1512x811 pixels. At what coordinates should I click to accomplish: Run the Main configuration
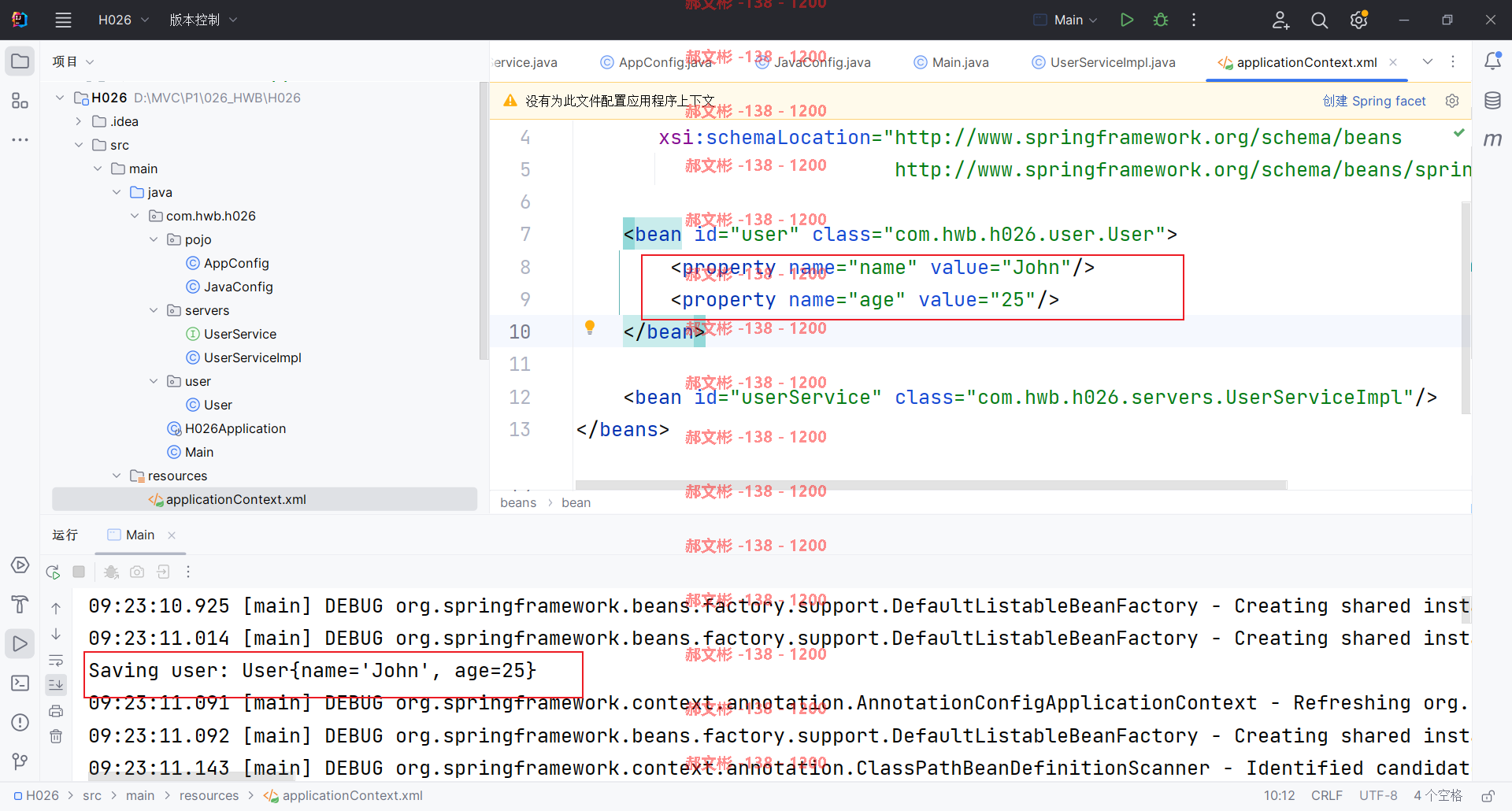click(x=1127, y=20)
